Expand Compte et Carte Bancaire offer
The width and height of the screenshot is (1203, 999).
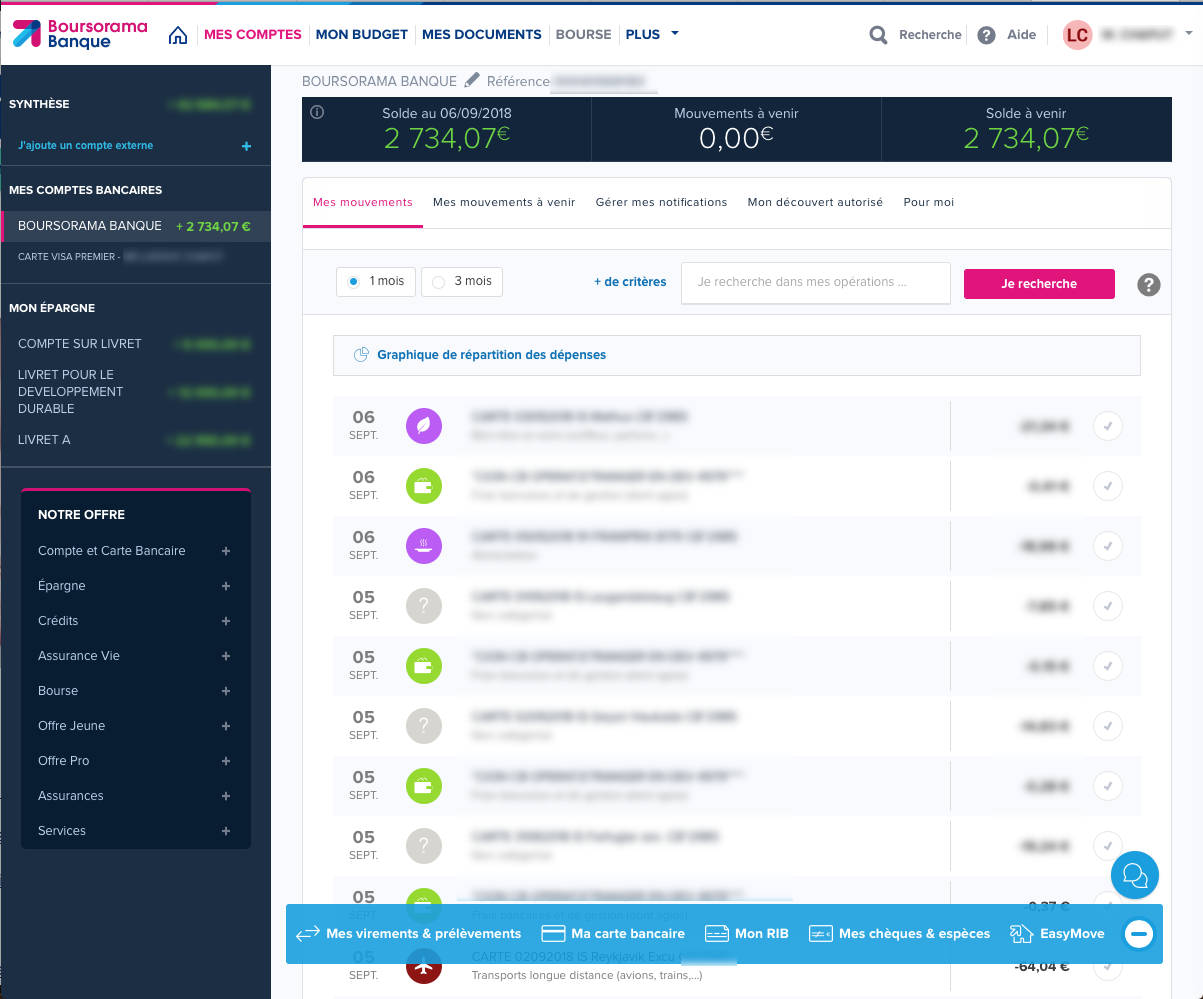click(x=226, y=551)
